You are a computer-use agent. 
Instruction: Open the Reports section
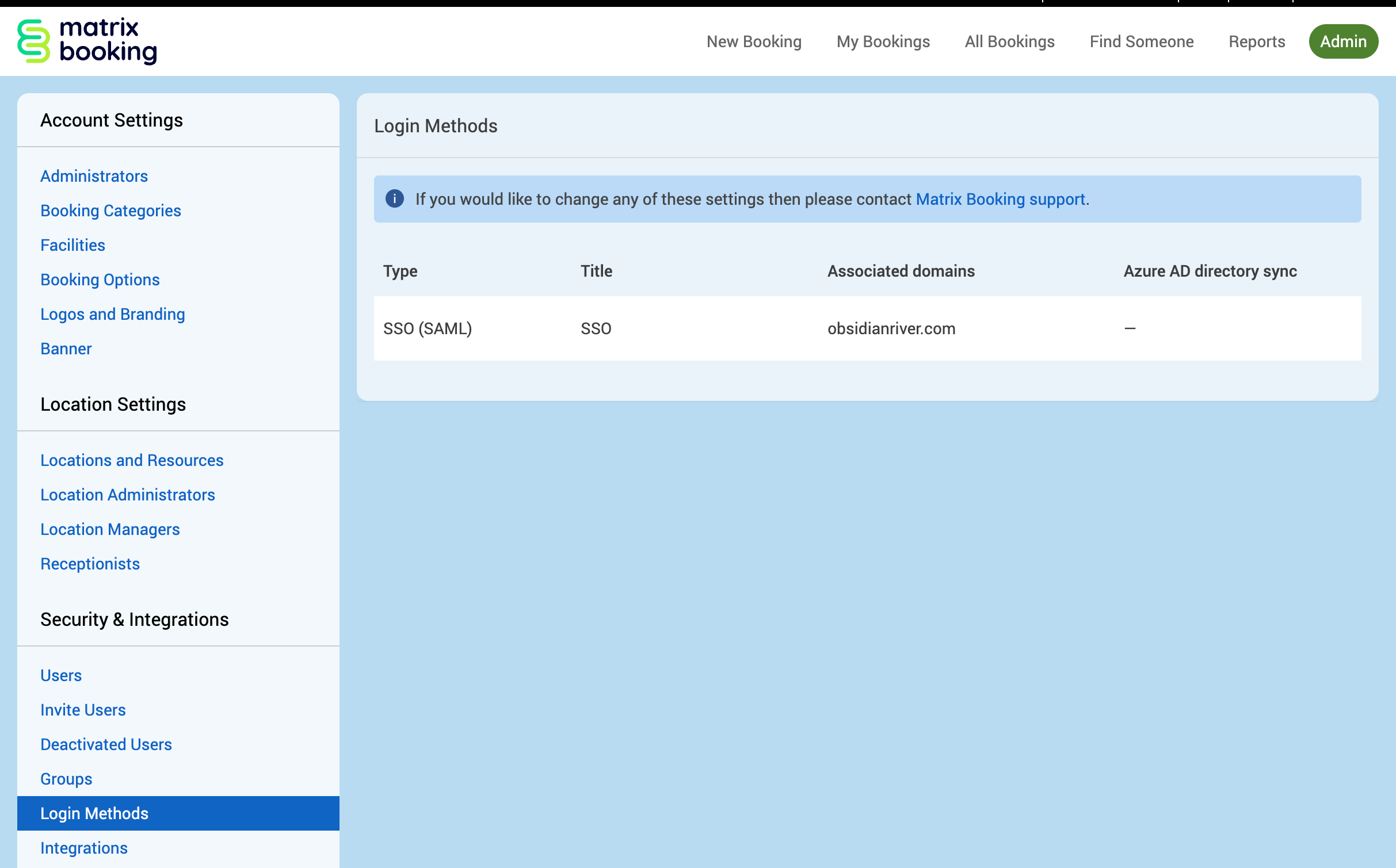1257,41
